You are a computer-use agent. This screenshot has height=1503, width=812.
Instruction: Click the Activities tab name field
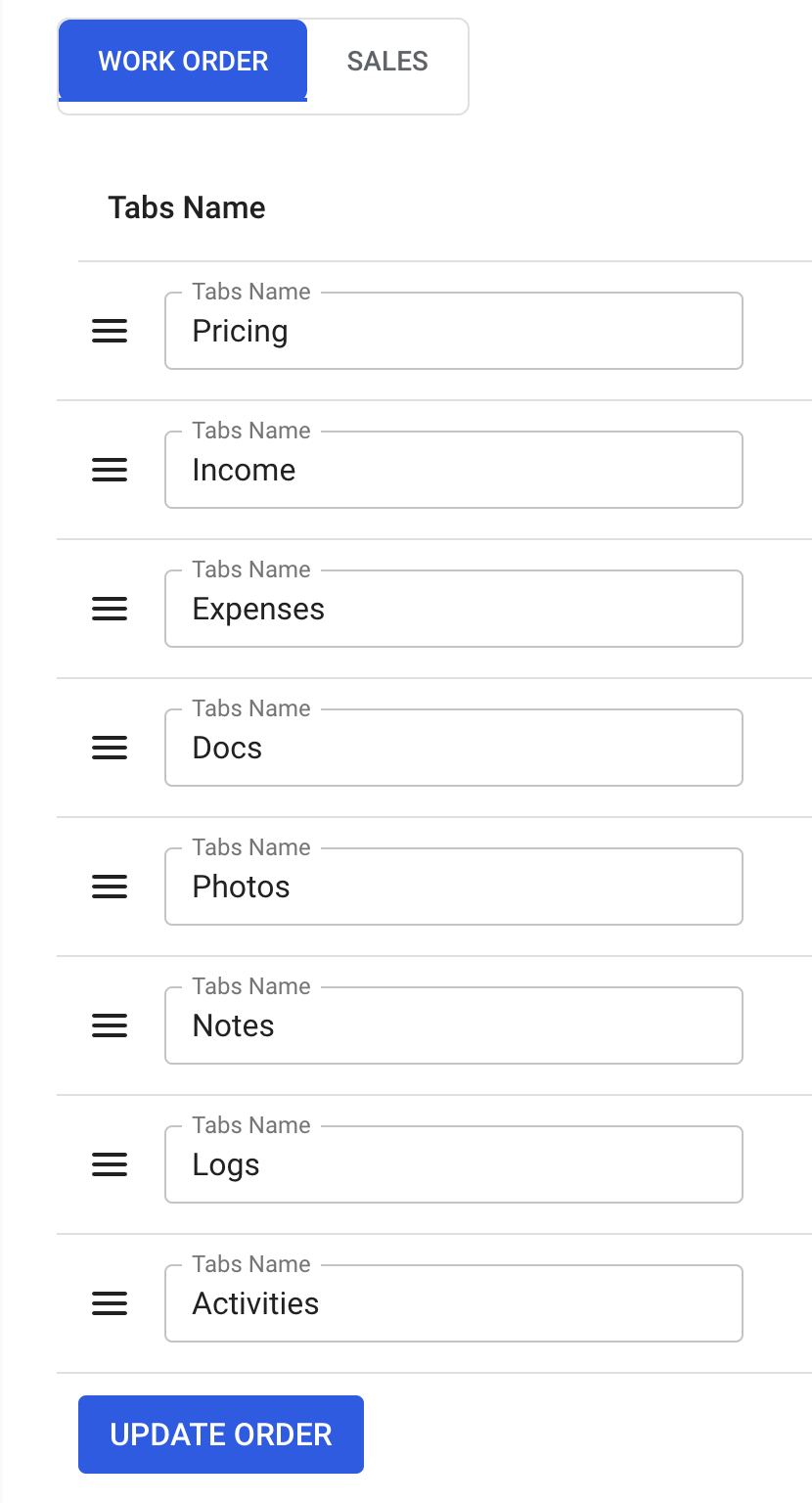453,1304
